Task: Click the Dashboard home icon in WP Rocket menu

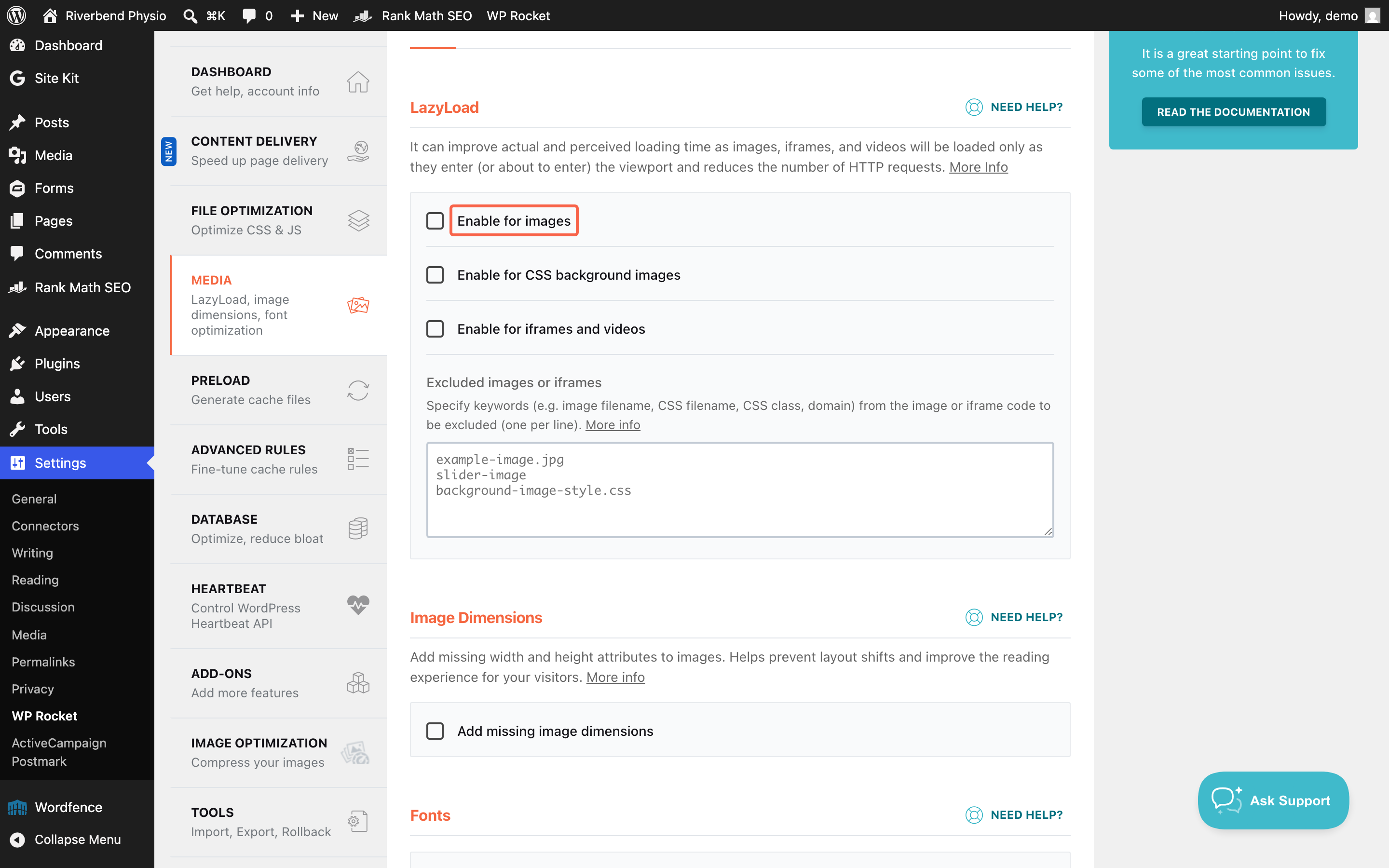Action: 358,81
